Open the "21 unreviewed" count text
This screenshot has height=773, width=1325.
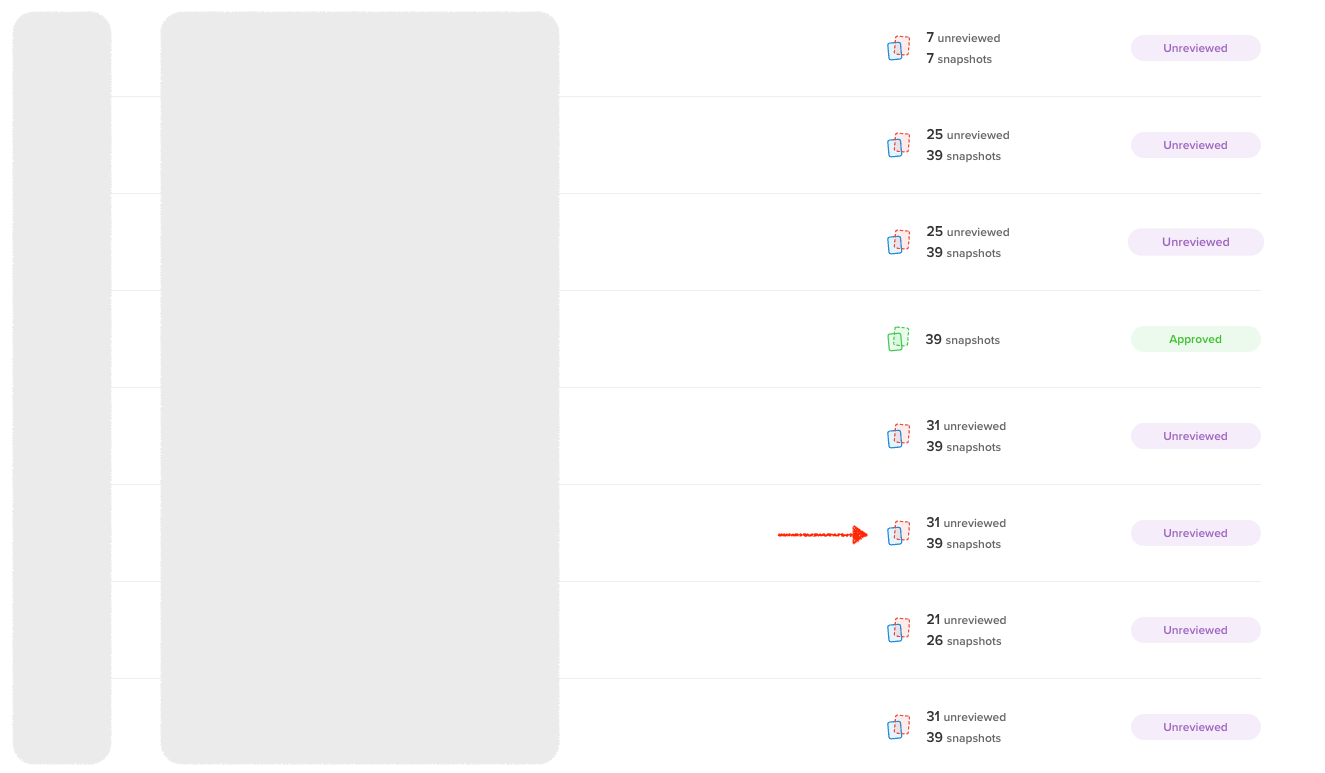coord(966,620)
